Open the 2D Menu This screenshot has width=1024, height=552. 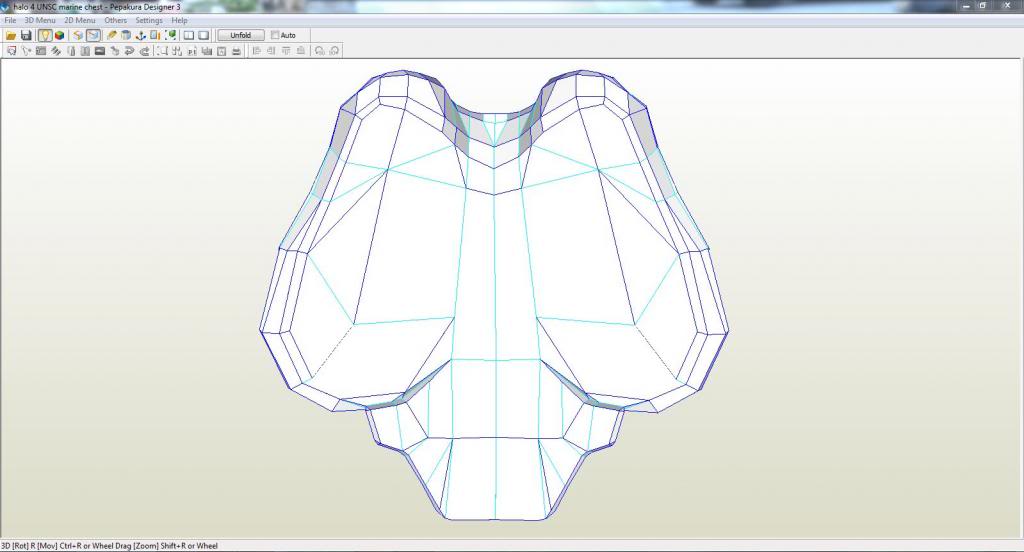coord(80,20)
